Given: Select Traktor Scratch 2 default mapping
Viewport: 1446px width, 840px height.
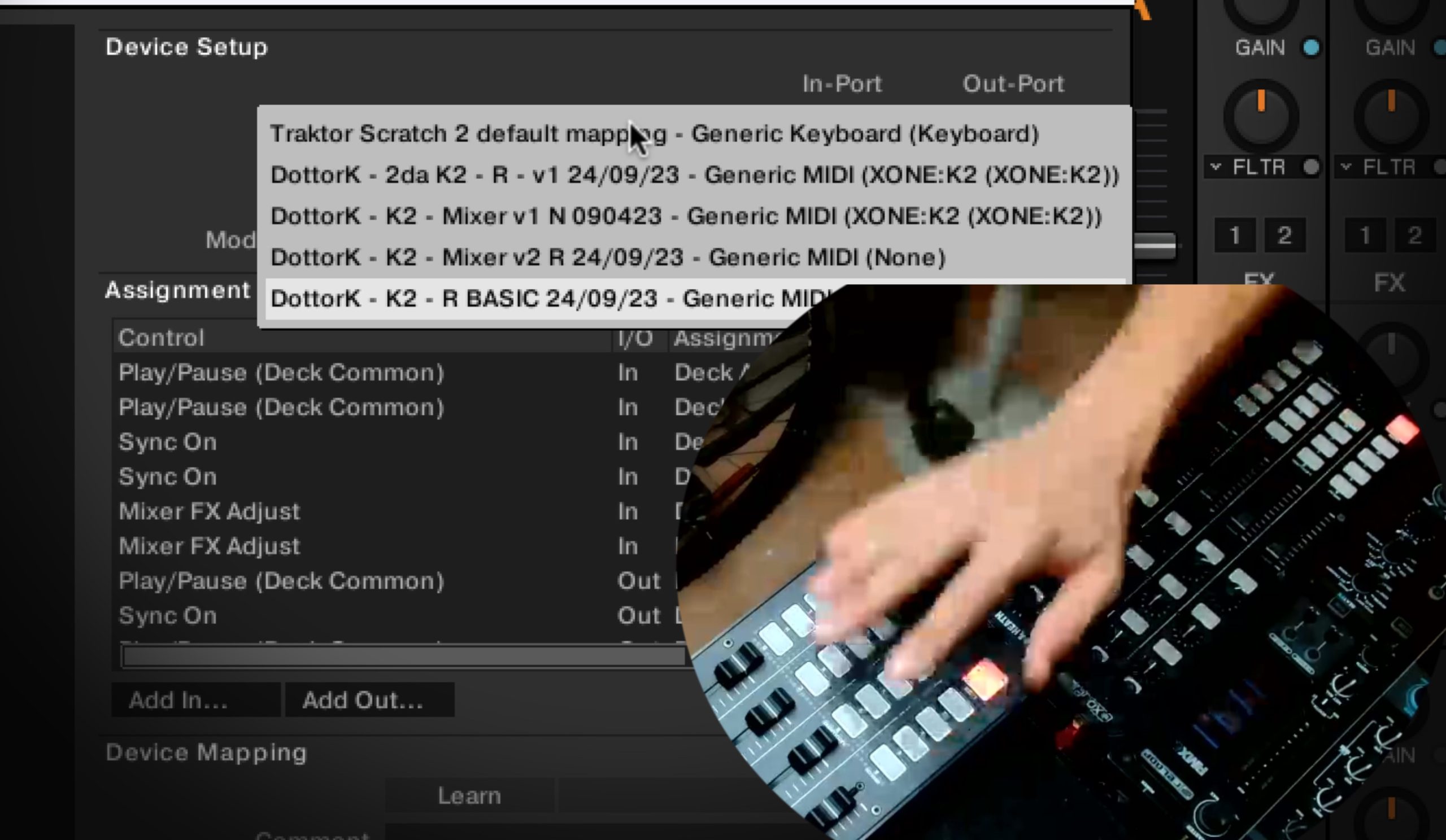Looking at the screenshot, I should (x=654, y=134).
